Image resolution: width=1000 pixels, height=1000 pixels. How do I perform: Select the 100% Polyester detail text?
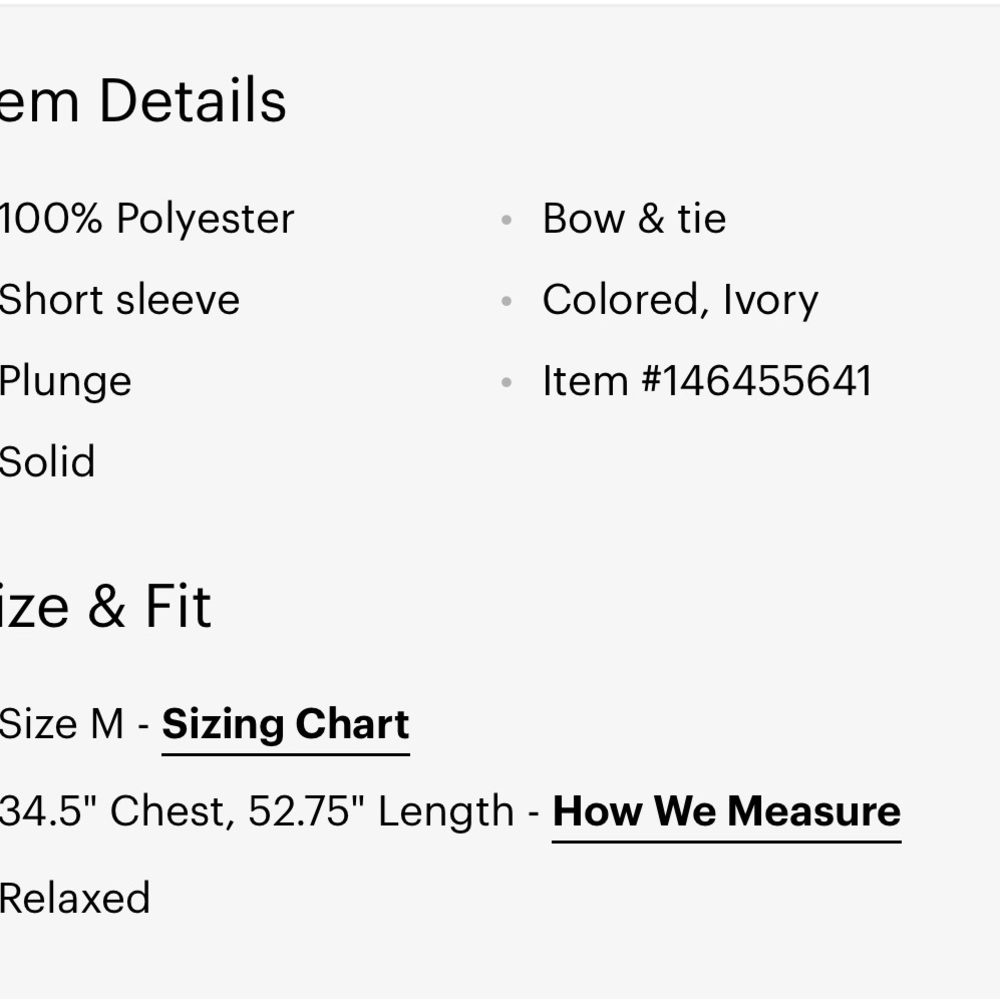pos(147,219)
